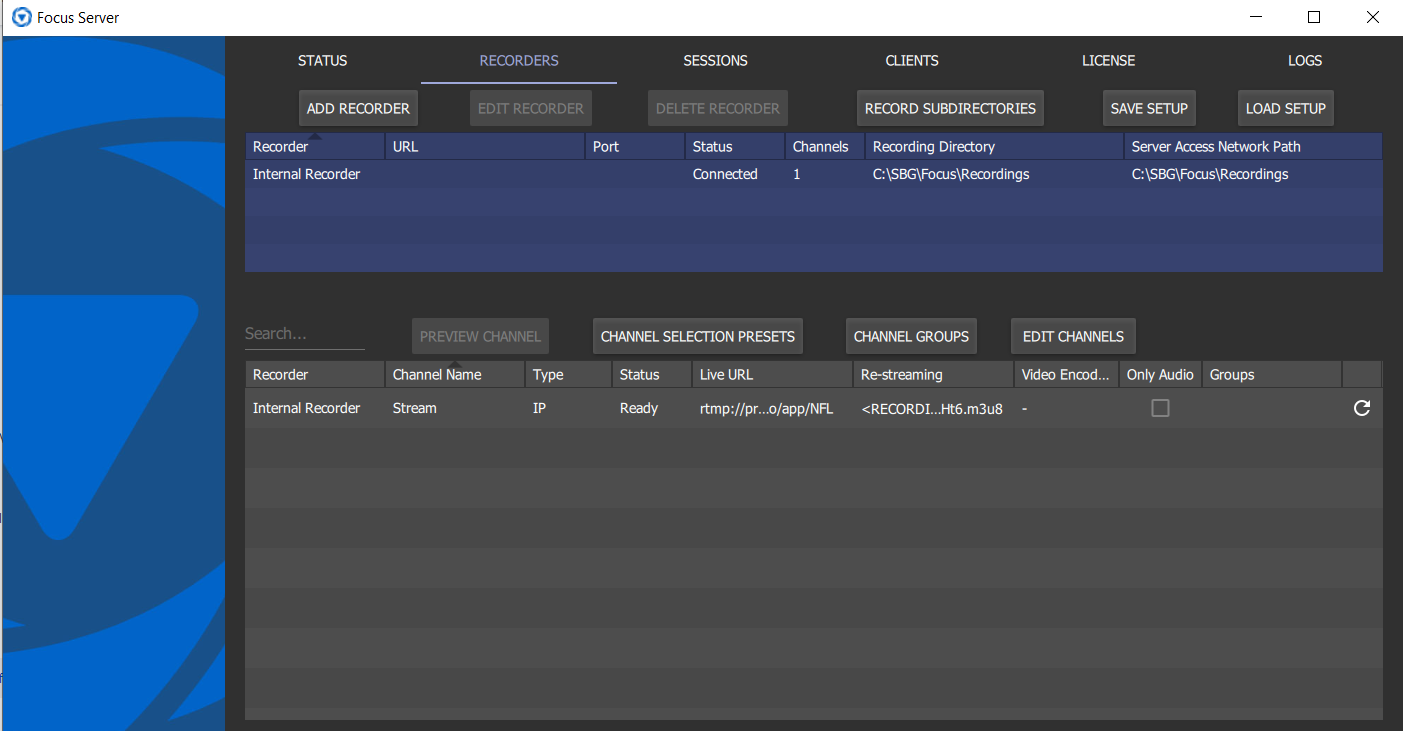The width and height of the screenshot is (1403, 731).
Task: Click the LOAD SETUP button
Action: click(x=1286, y=108)
